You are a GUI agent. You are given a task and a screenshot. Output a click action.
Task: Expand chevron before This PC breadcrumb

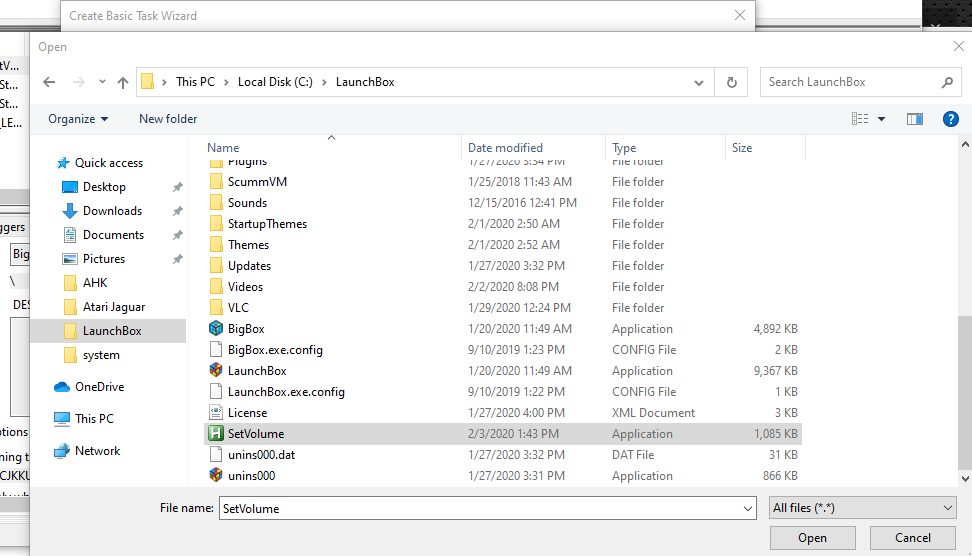(x=164, y=82)
